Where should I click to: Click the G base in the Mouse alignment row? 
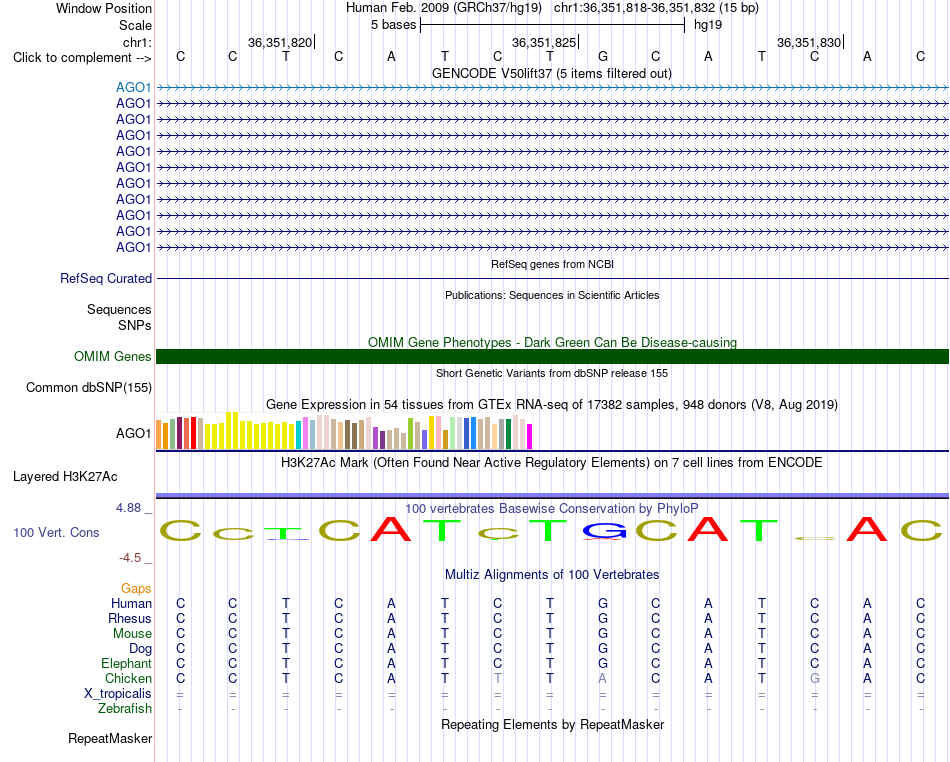[x=603, y=634]
